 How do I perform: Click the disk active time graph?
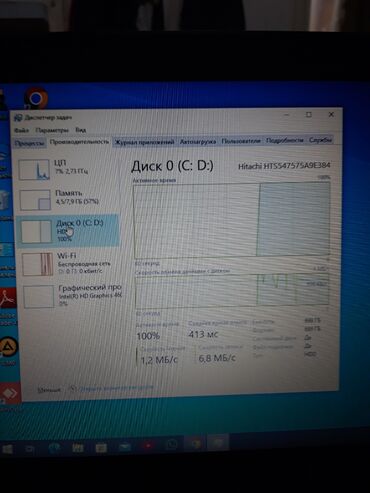(232, 220)
